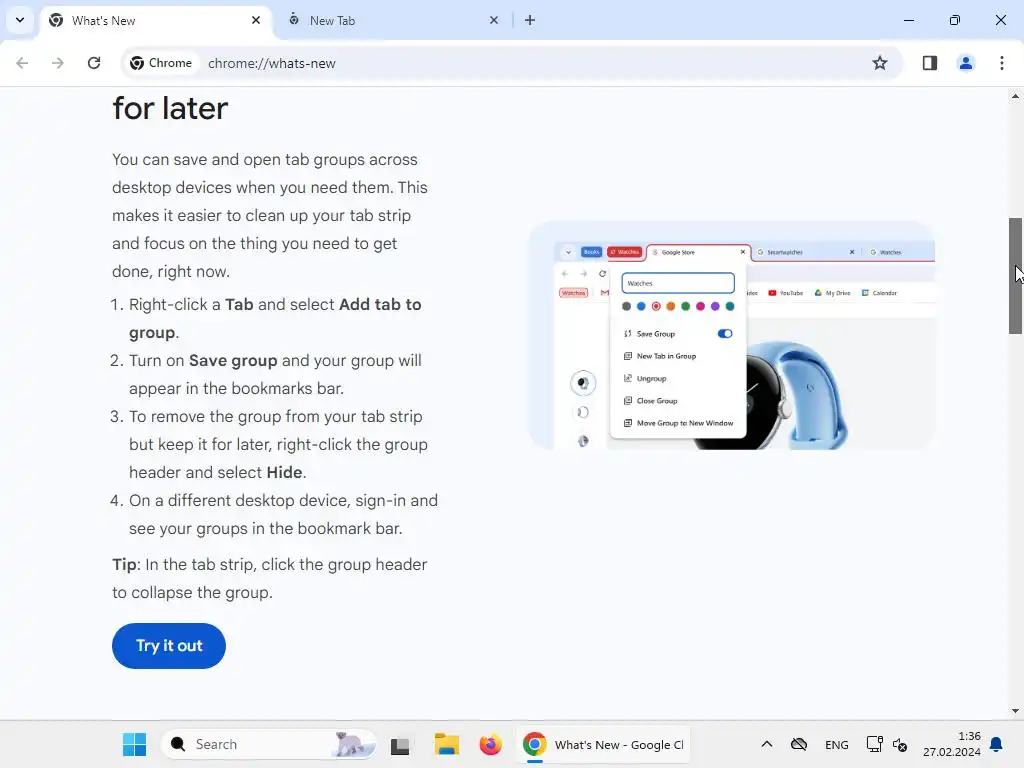Click the Chrome site info chip
The image size is (1024, 768).
click(161, 63)
